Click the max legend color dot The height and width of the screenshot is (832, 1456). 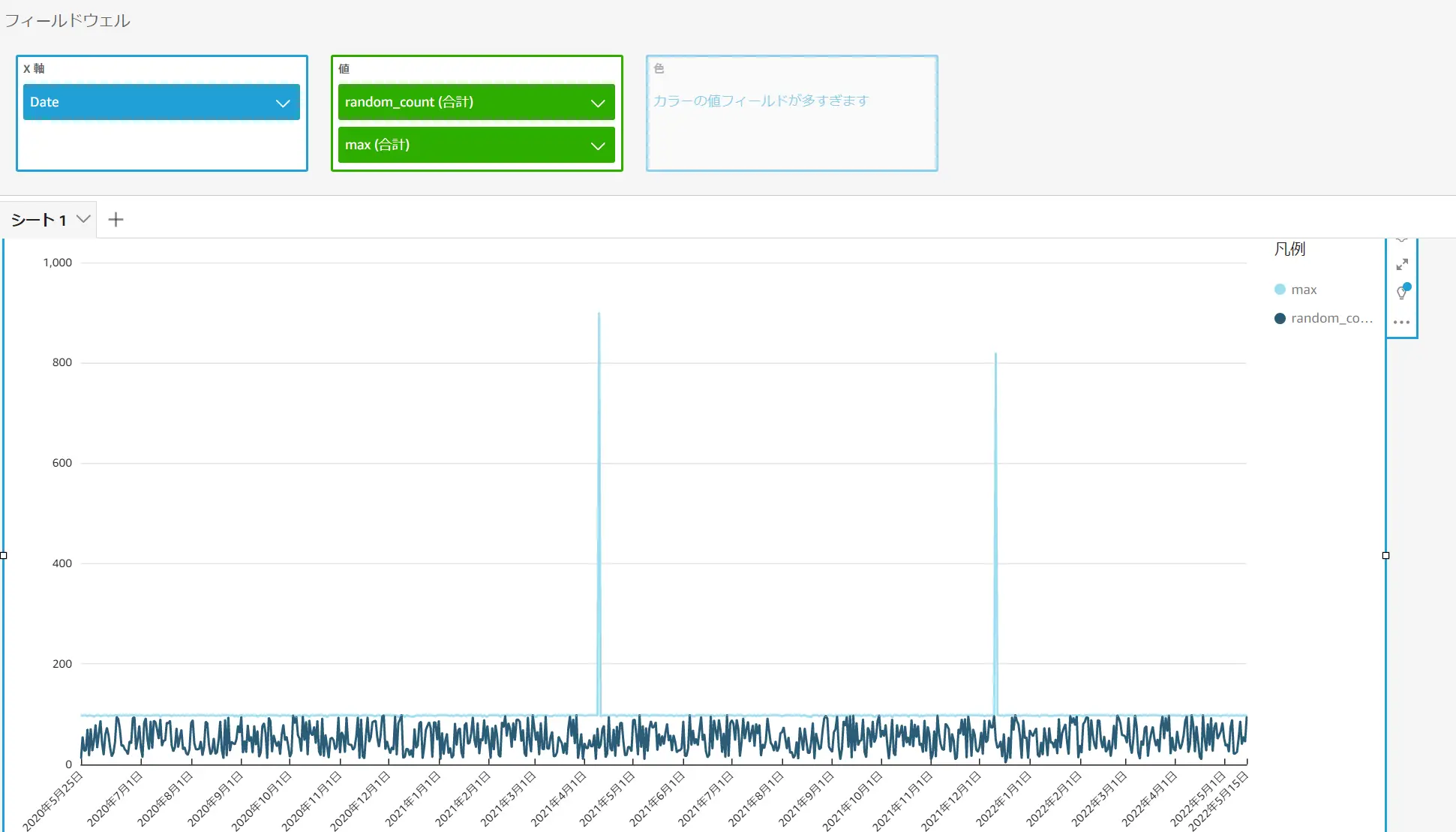click(x=1280, y=290)
